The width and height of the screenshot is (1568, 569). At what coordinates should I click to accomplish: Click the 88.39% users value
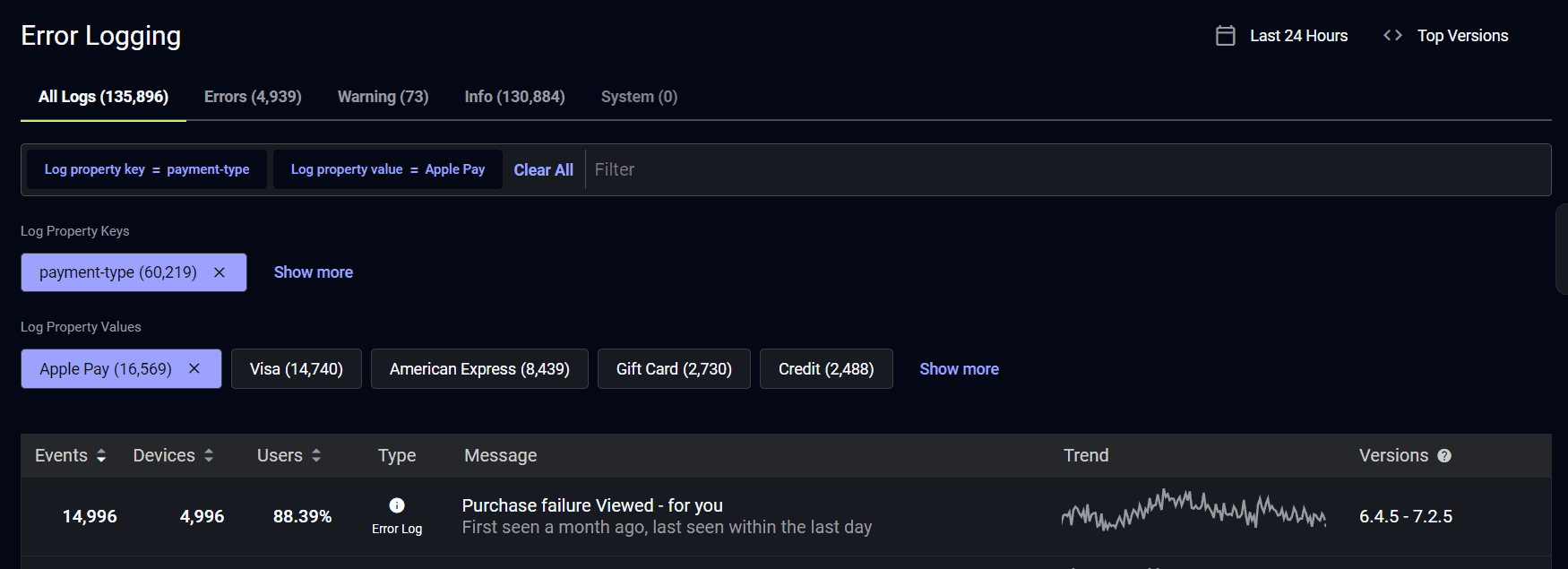click(302, 516)
